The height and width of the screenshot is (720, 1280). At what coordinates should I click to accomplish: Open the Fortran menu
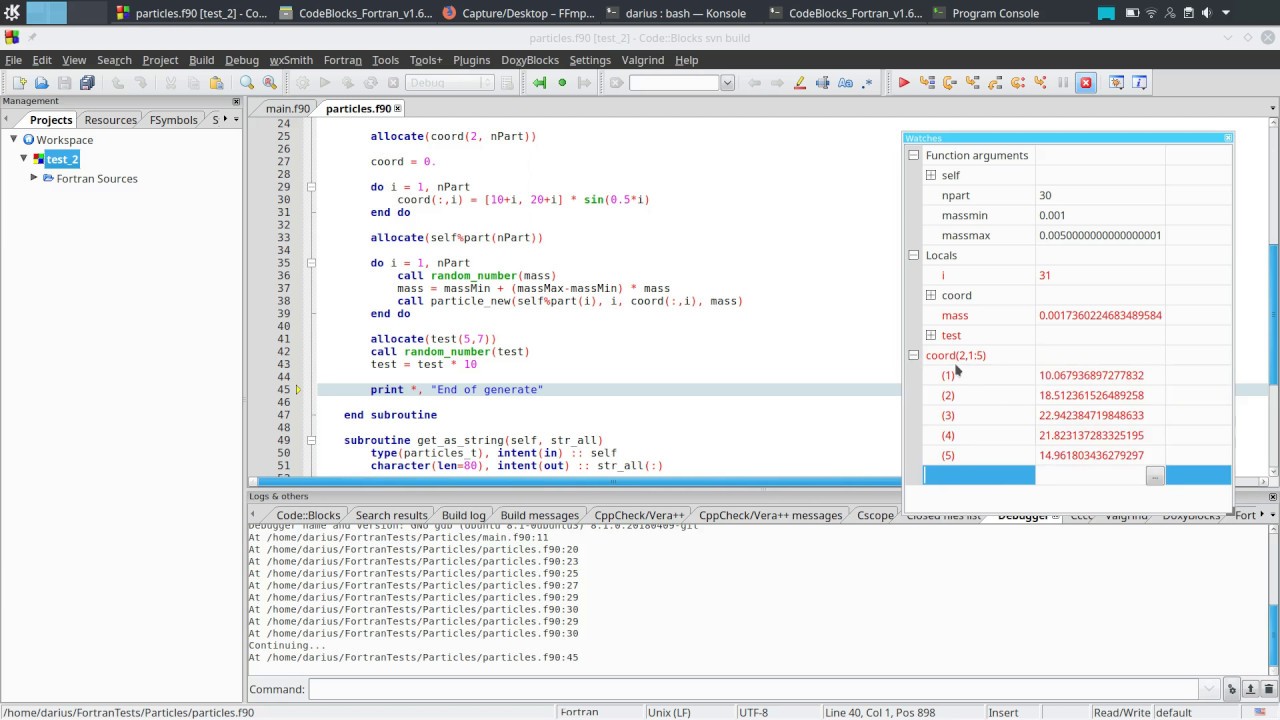tap(343, 60)
